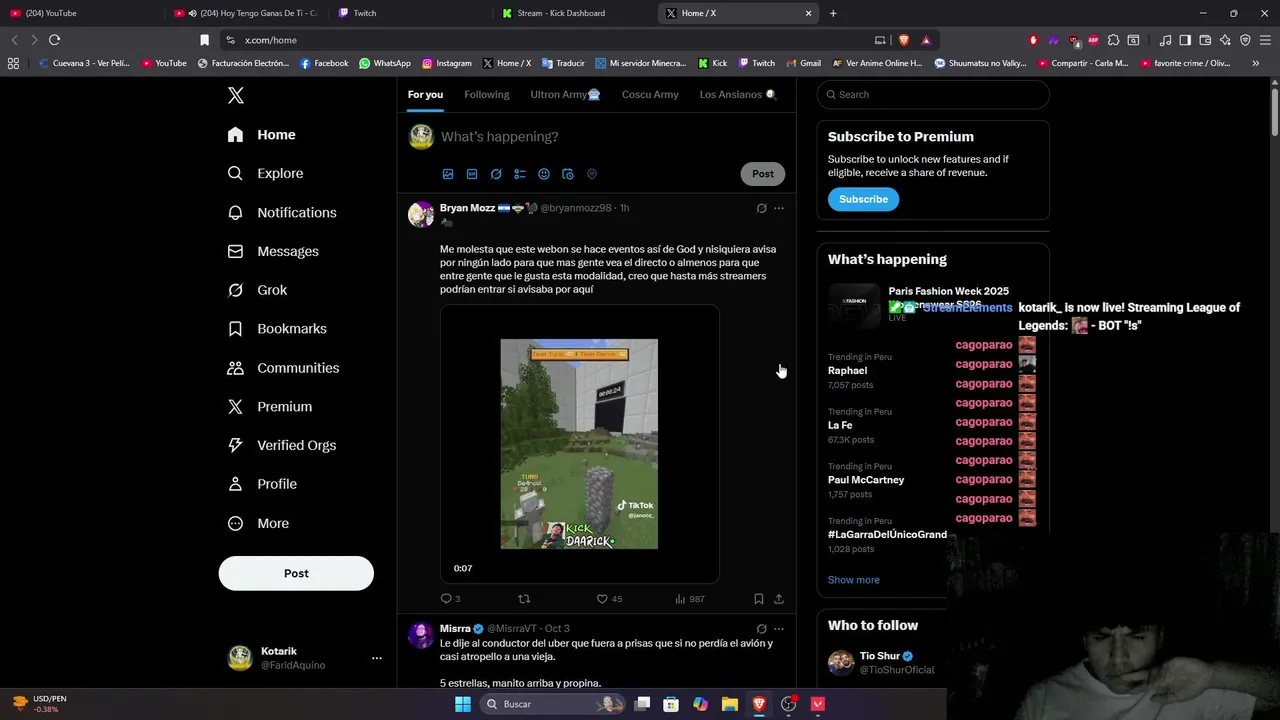Reload the page in browser toolbar
The height and width of the screenshot is (720, 1280).
[54, 40]
